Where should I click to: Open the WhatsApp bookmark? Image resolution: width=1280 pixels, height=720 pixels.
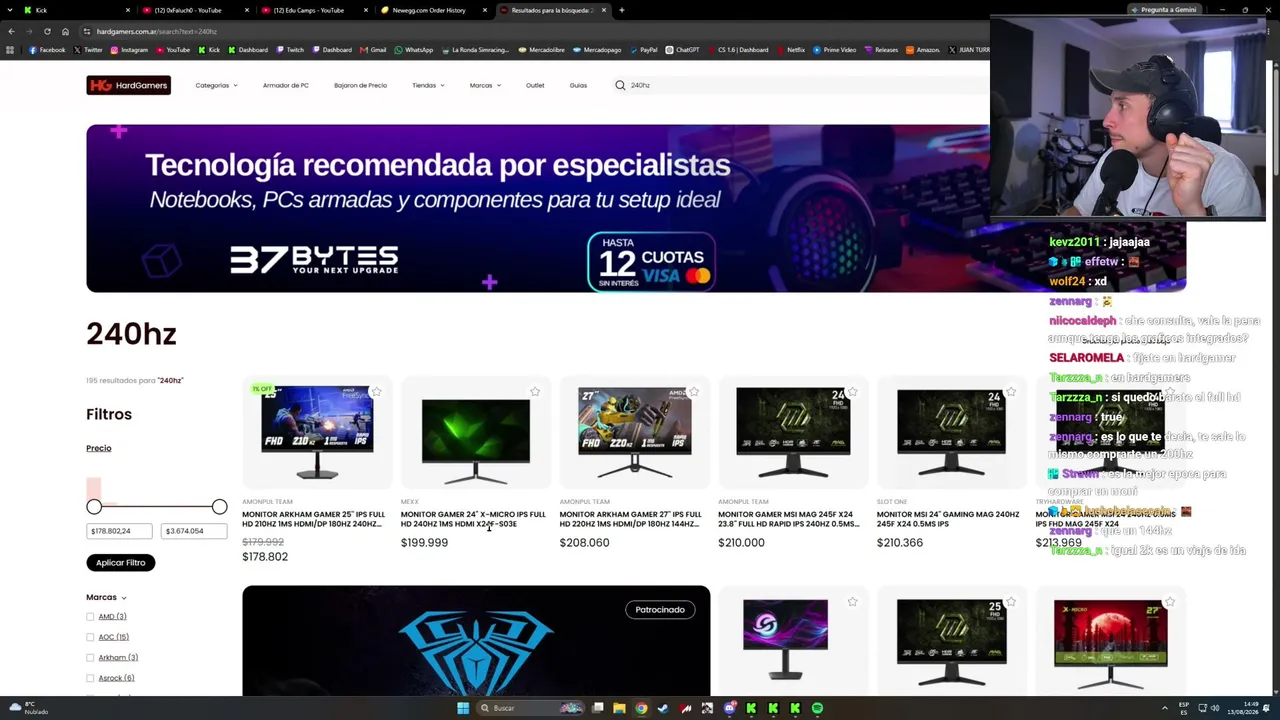(x=414, y=50)
